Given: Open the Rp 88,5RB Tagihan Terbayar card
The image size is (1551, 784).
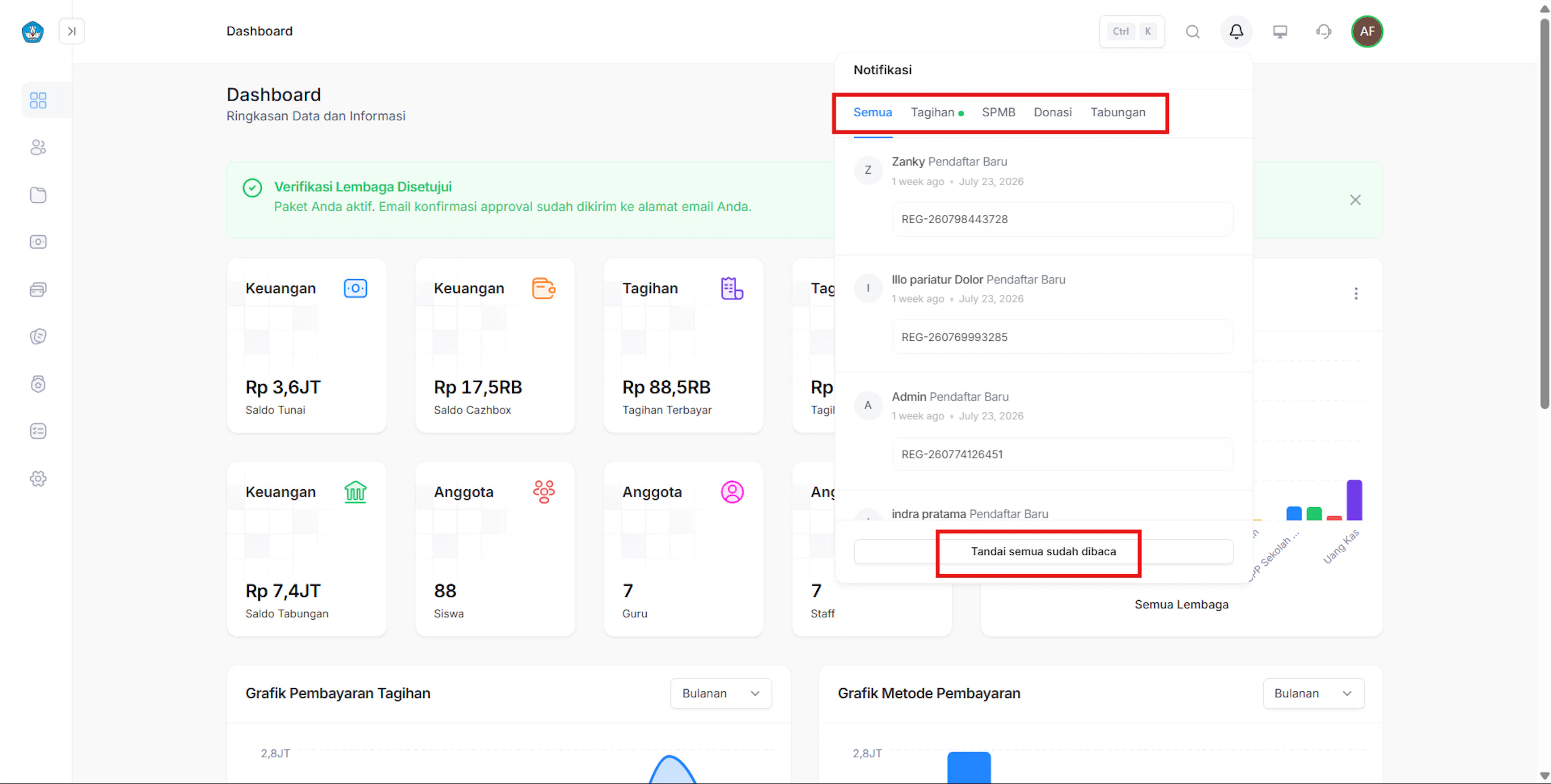Looking at the screenshot, I should [683, 345].
